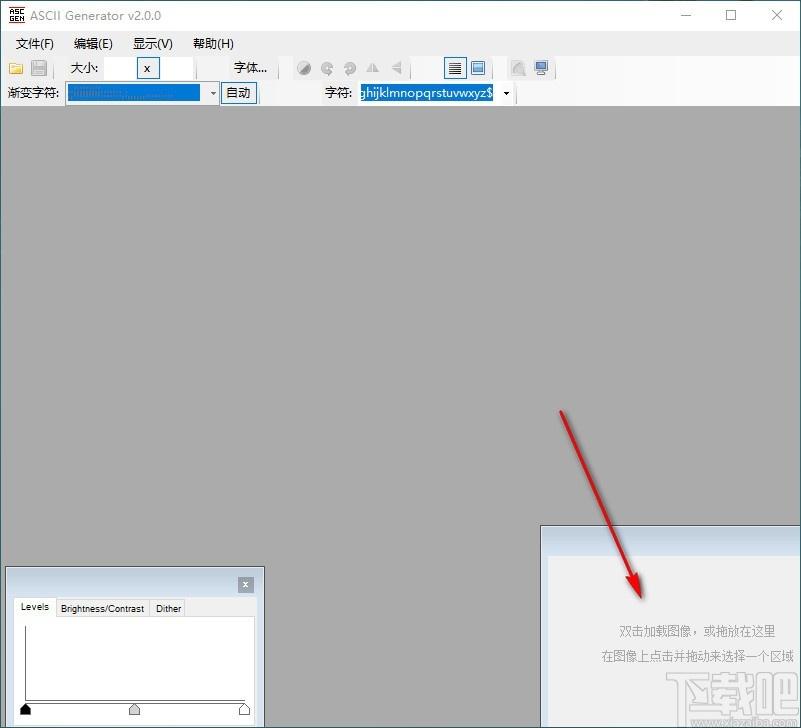Image resolution: width=801 pixels, height=728 pixels.
Task: Click the computer monitor icon in toolbar
Action: [541, 68]
